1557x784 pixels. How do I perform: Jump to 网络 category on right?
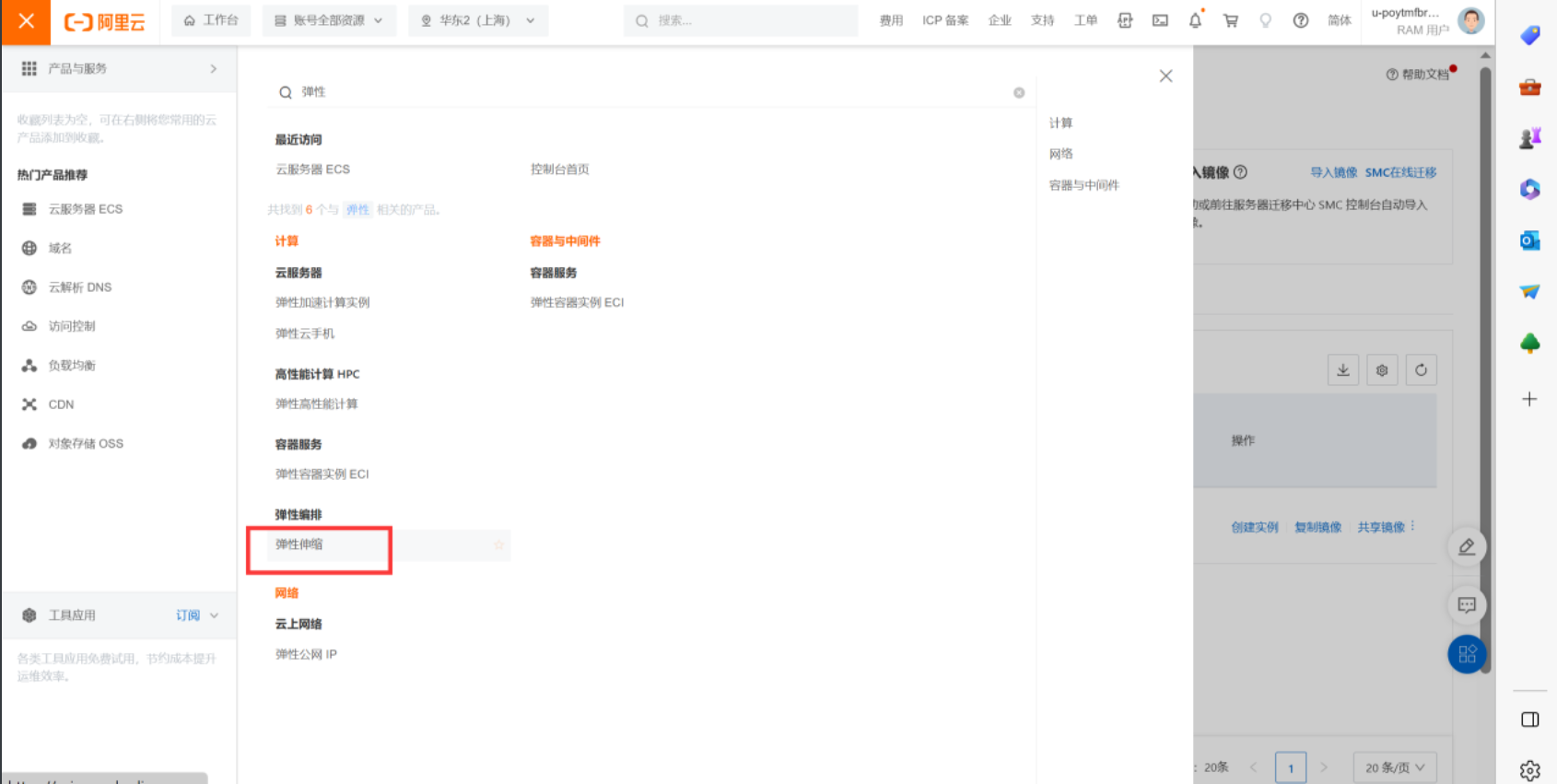1060,154
